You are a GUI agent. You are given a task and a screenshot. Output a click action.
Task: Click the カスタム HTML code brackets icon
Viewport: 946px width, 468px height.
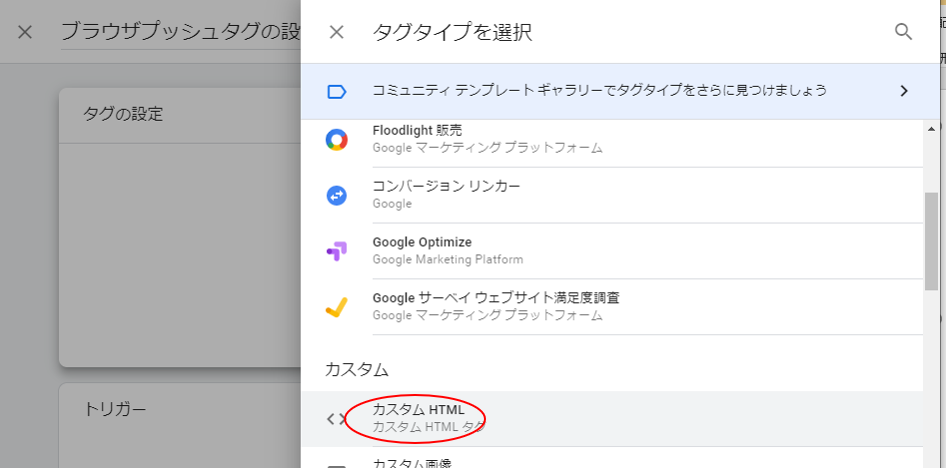click(337, 419)
